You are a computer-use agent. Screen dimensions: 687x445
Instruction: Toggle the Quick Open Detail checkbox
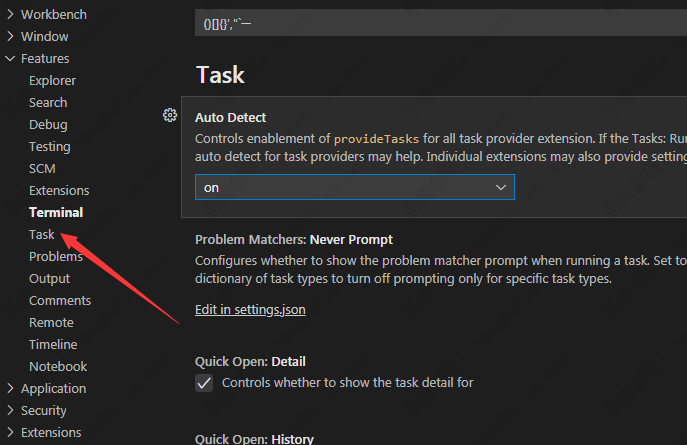pyautogui.click(x=204, y=383)
